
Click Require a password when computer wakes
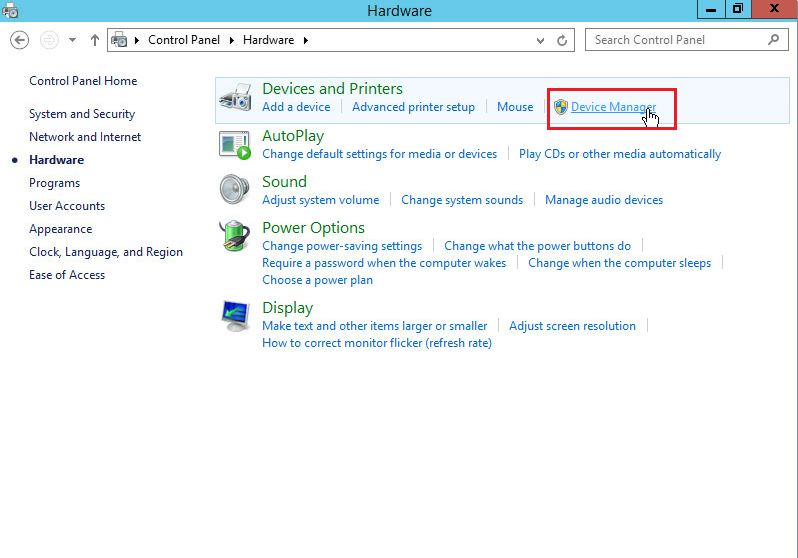[x=384, y=263]
